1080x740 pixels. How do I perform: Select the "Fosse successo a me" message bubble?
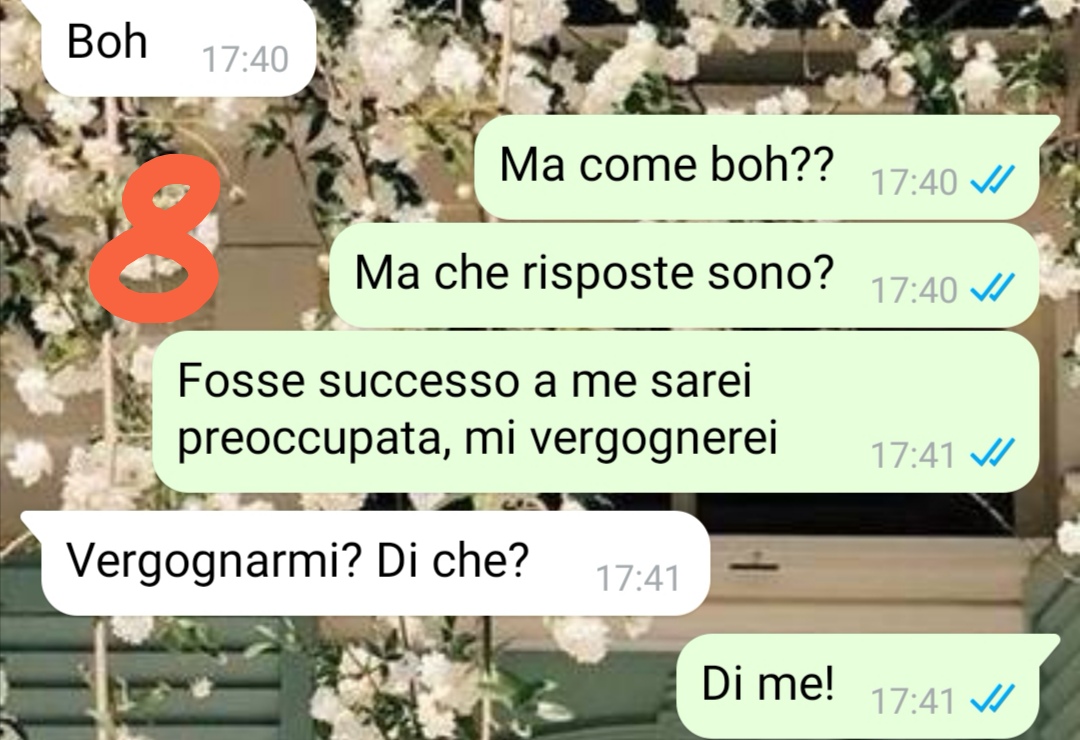click(595, 411)
